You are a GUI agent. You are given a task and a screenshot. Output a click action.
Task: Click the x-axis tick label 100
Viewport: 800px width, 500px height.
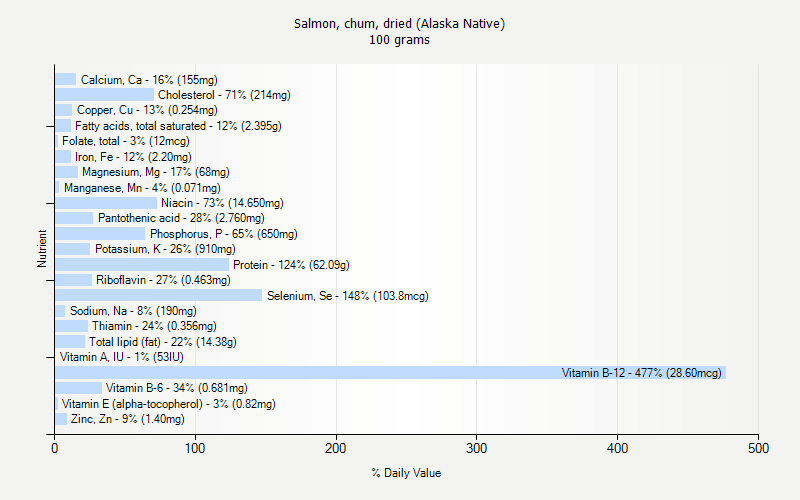[x=195, y=448]
